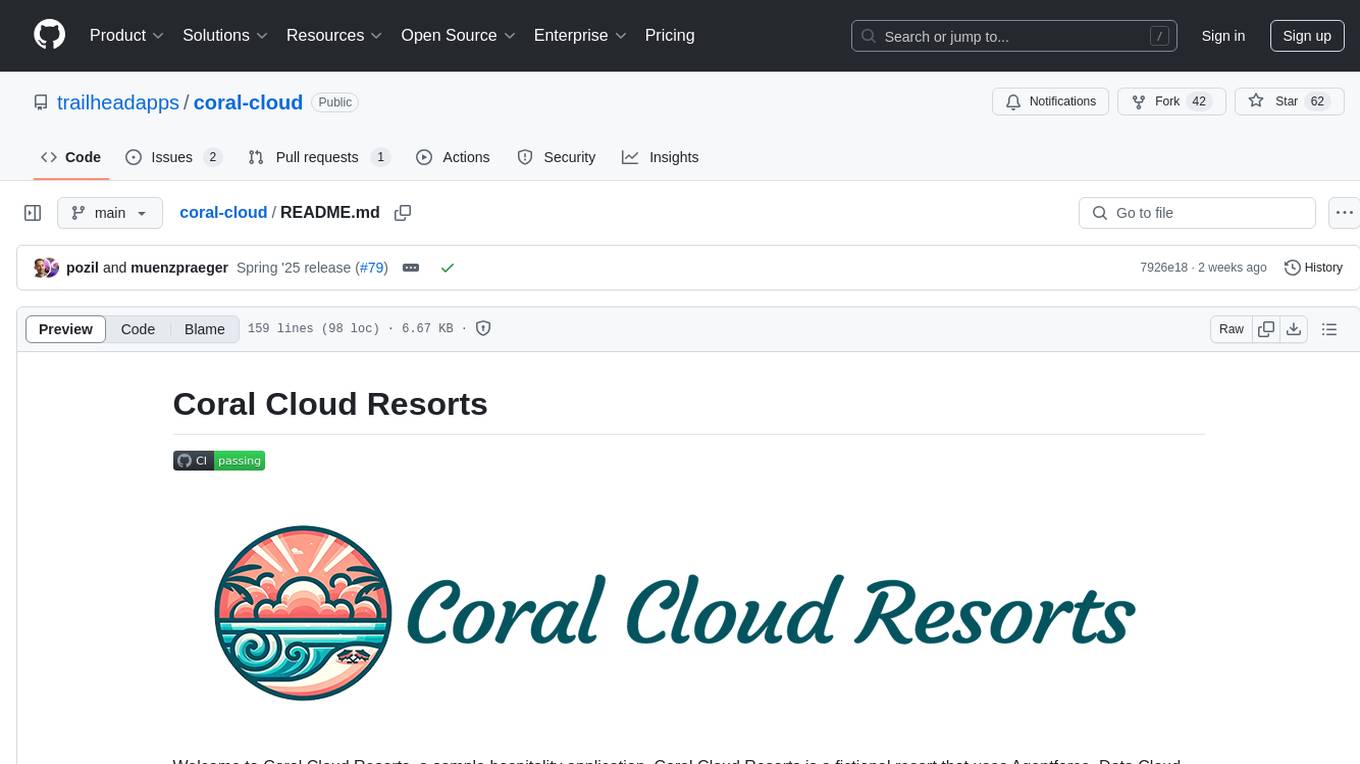Switch to the Insights tab

(660, 157)
